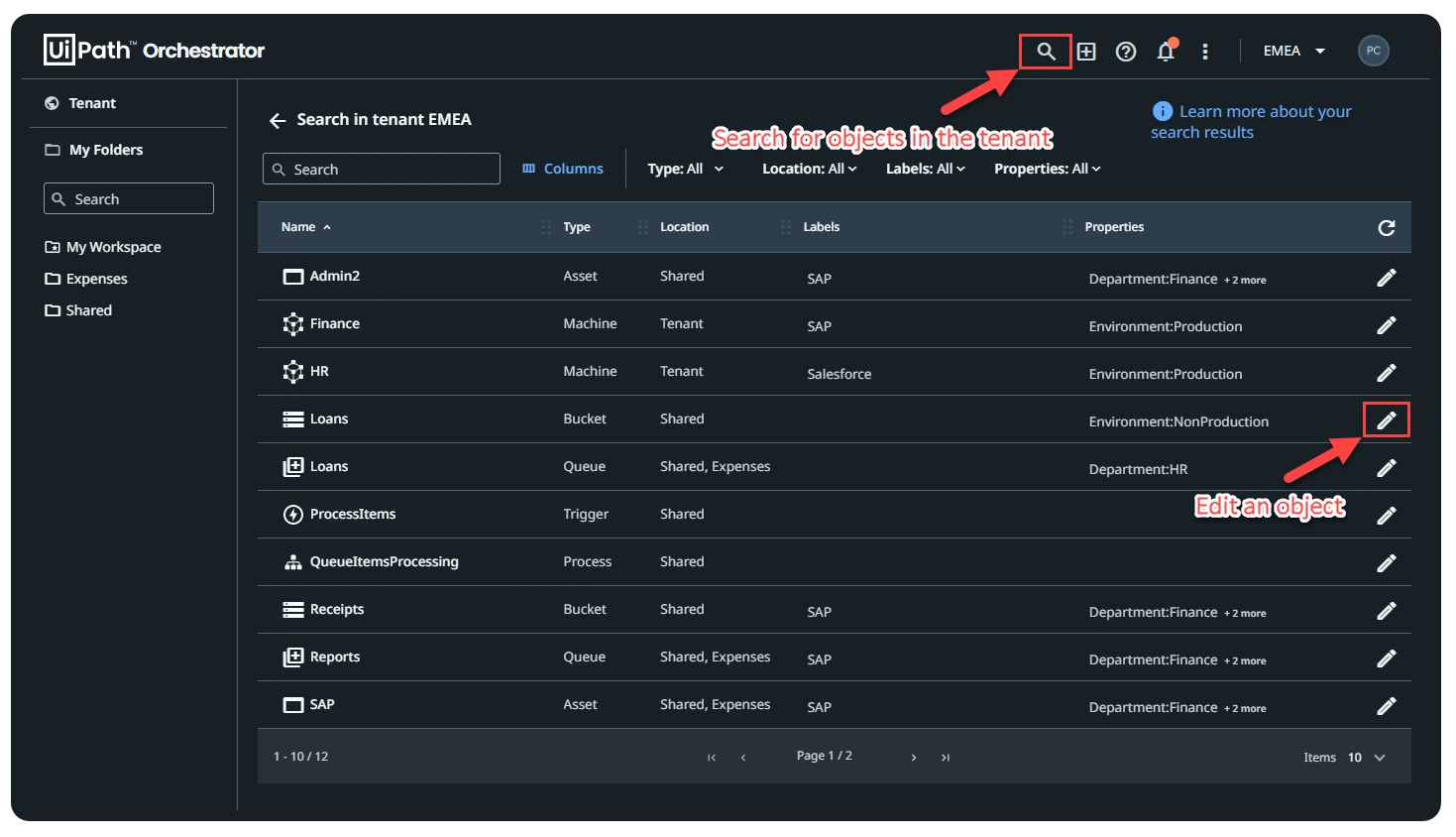This screenshot has width=1456, height=837.
Task: Click the sidebar folder Search field
Action: pos(129,199)
